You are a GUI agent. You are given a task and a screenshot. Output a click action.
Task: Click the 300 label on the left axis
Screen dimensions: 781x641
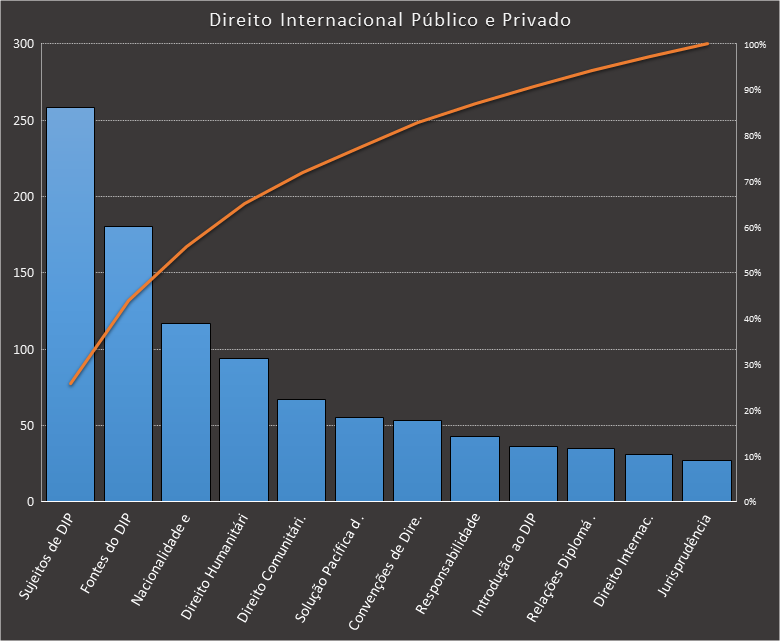pos(23,44)
